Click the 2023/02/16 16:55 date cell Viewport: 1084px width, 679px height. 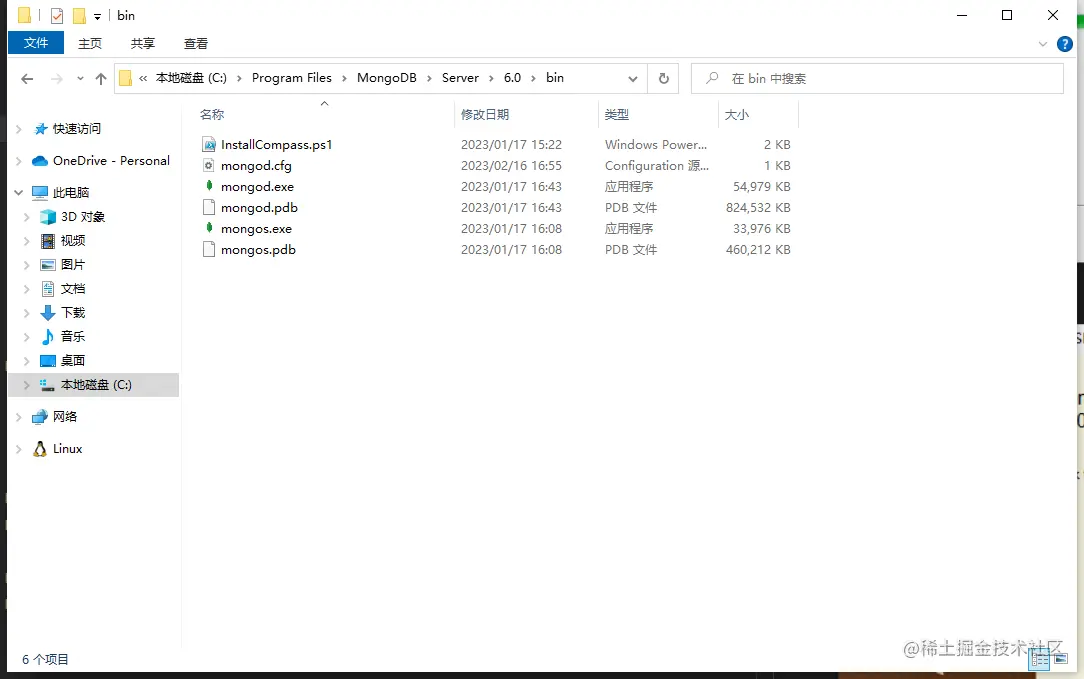click(x=512, y=166)
